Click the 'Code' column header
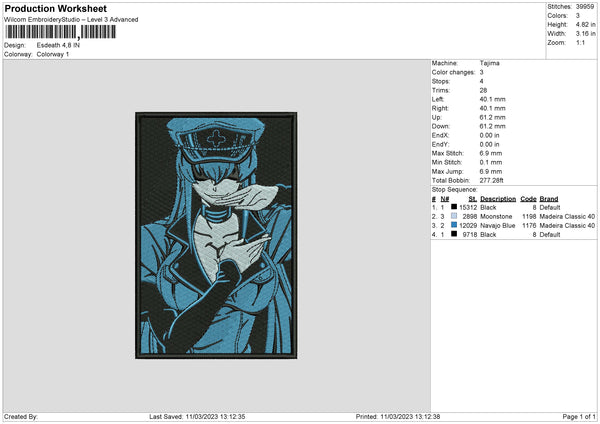The height and width of the screenshot is (424, 600). [528, 199]
